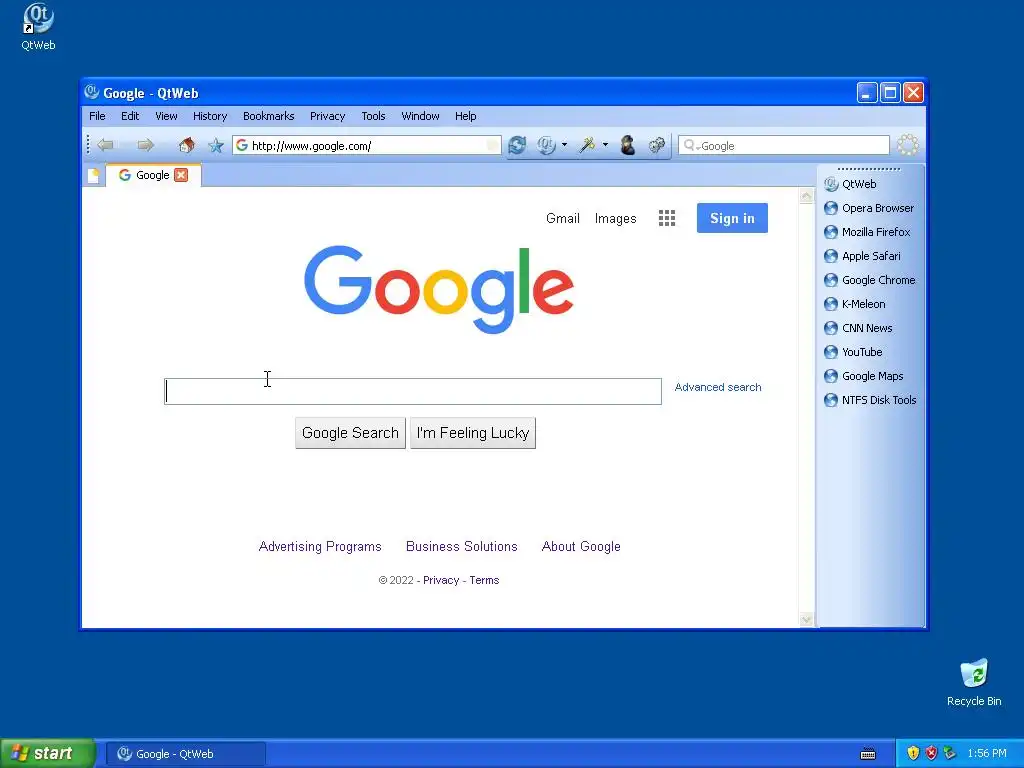Close the Google tab with its red X
The height and width of the screenshot is (768, 1024).
click(181, 175)
